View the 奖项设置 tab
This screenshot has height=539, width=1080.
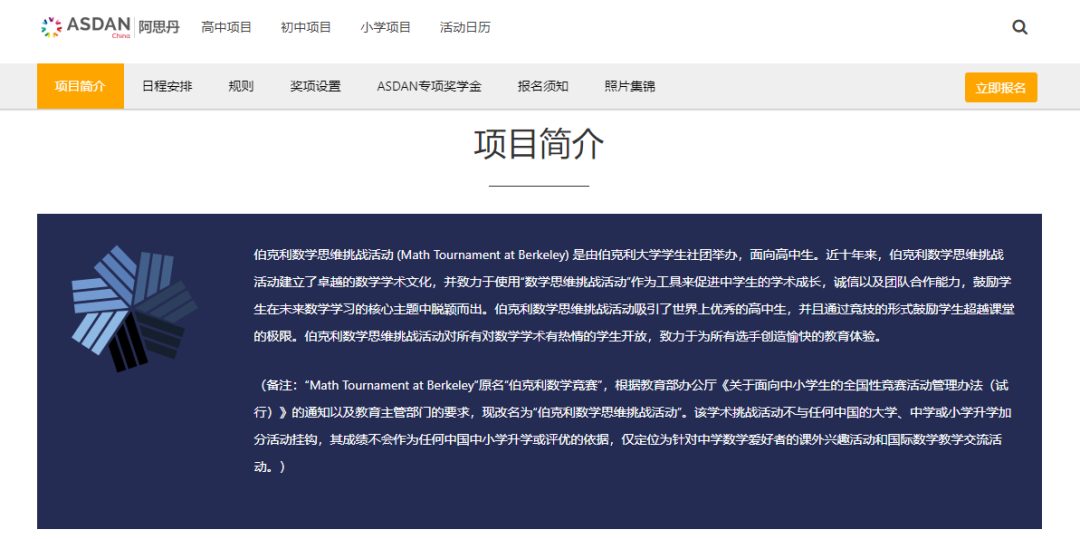point(315,87)
